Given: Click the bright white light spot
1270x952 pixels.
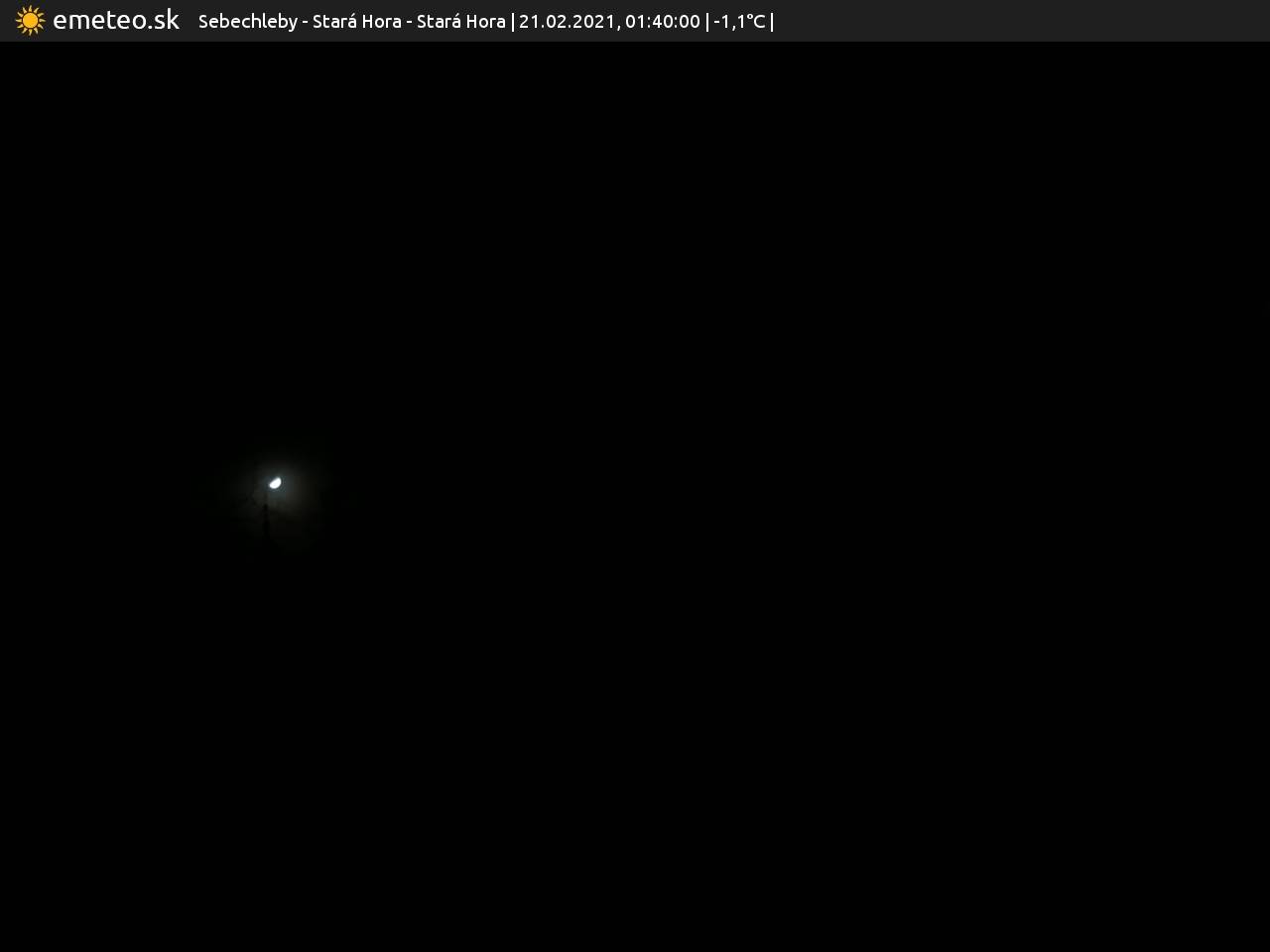Looking at the screenshot, I should [x=275, y=483].
